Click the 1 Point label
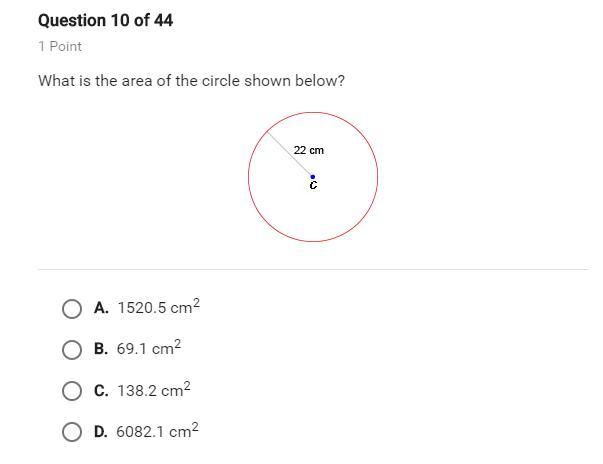 [60, 46]
